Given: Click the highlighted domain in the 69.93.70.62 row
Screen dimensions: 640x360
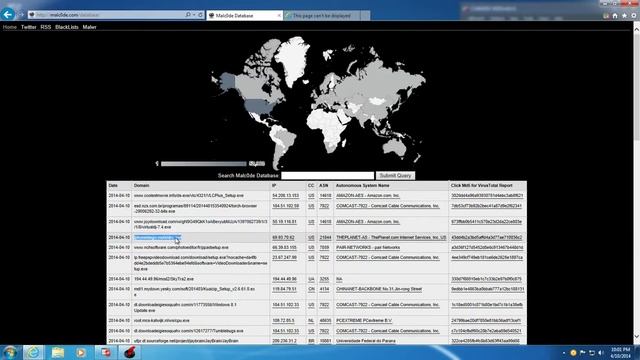Looking at the screenshot, I should click(x=157, y=237).
